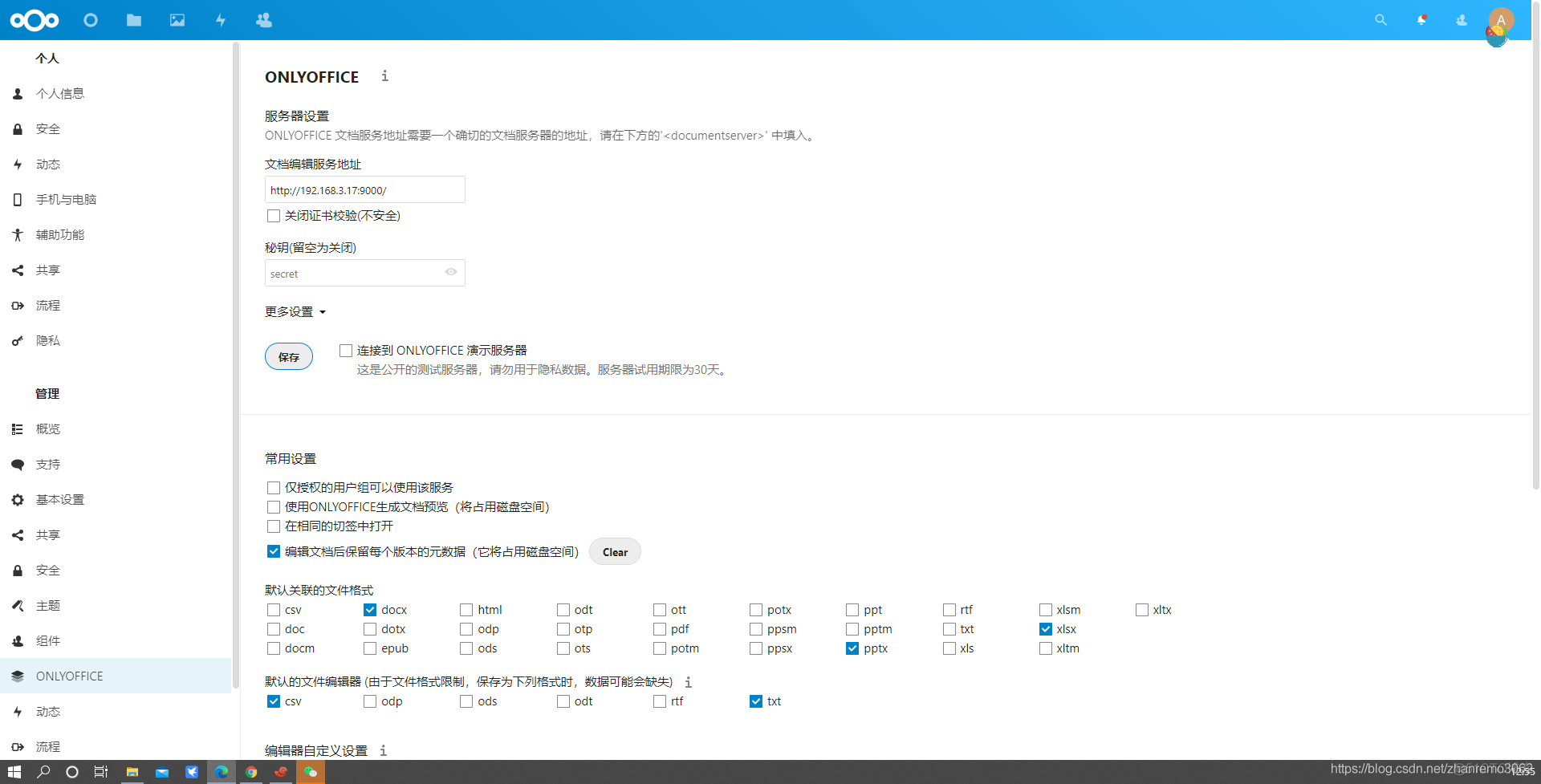Screen dimensions: 1541x784
Task: Open Task View from the taskbar
Action: pos(101,772)
